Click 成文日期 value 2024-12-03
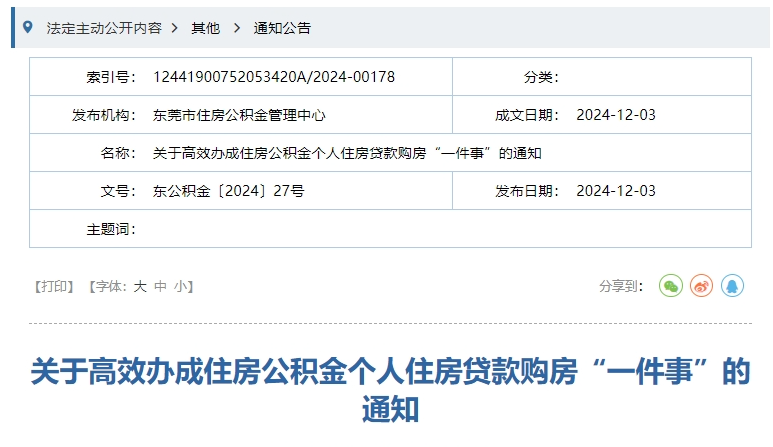 tap(616, 115)
